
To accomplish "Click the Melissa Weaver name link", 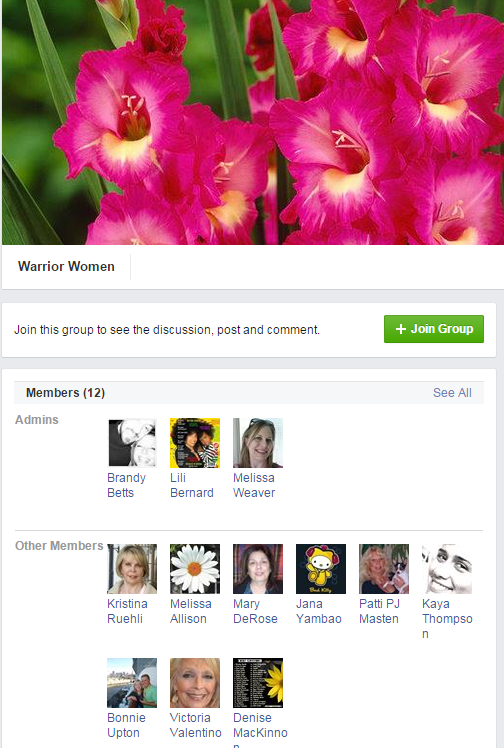I will click(x=254, y=485).
